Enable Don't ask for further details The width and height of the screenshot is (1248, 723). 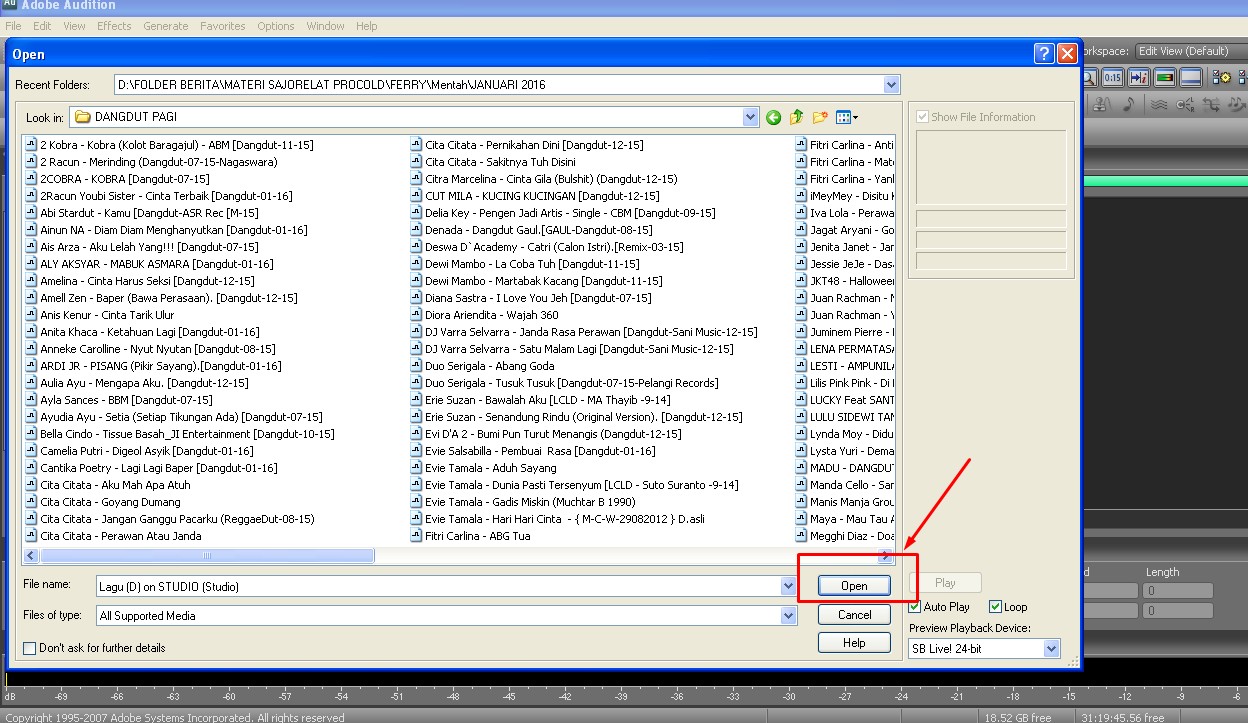(x=29, y=648)
